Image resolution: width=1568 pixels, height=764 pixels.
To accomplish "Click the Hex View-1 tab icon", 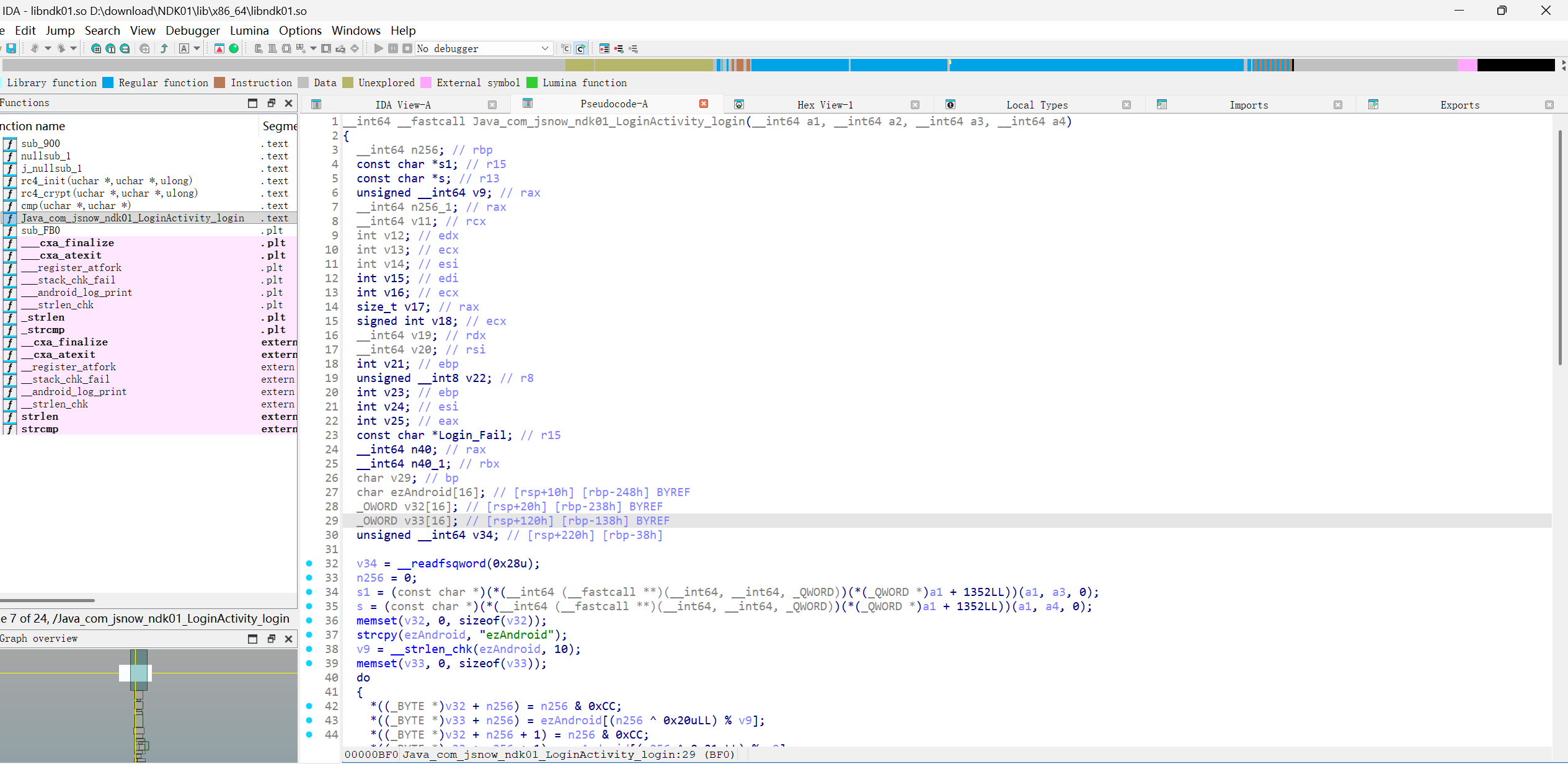I will tap(739, 105).
